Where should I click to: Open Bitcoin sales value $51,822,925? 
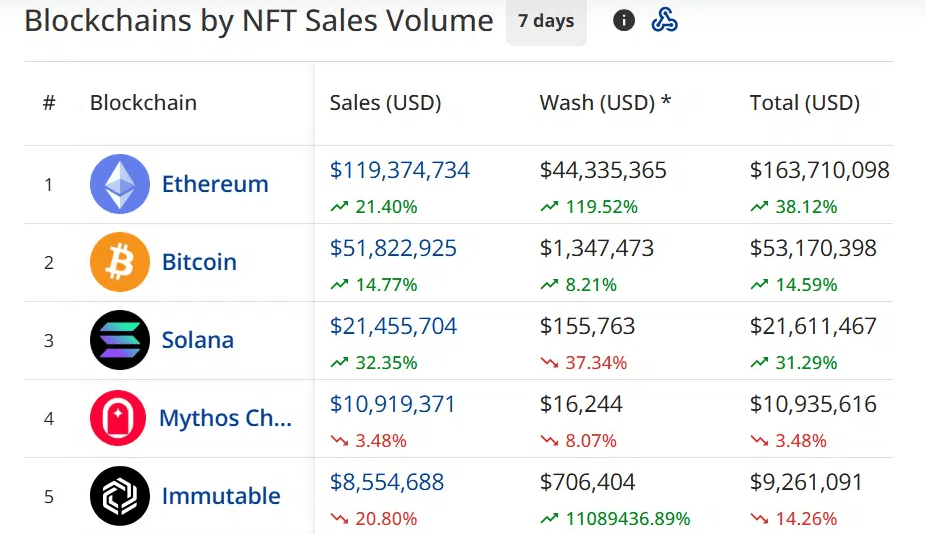pyautogui.click(x=393, y=248)
